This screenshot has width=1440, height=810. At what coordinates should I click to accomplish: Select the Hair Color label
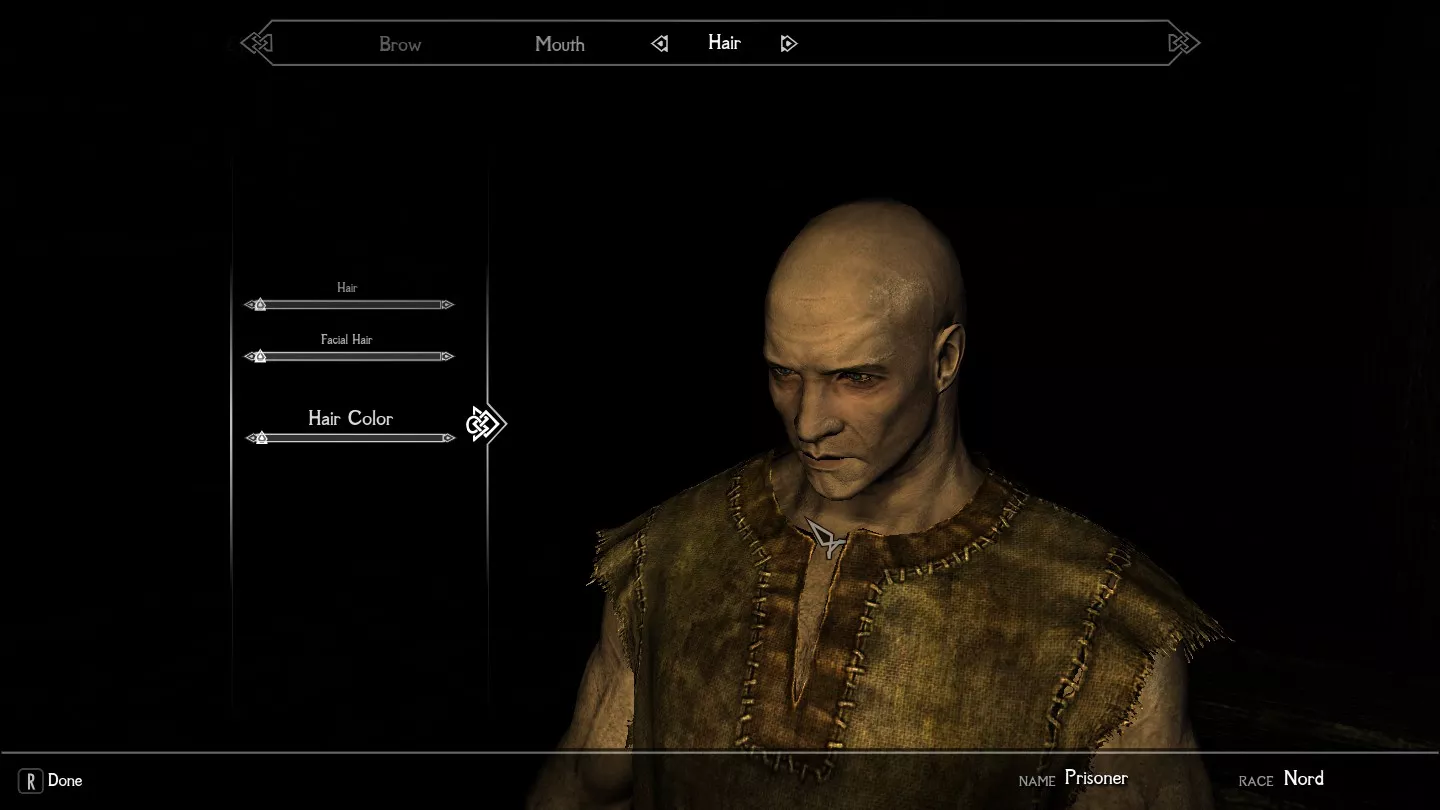[x=350, y=418]
